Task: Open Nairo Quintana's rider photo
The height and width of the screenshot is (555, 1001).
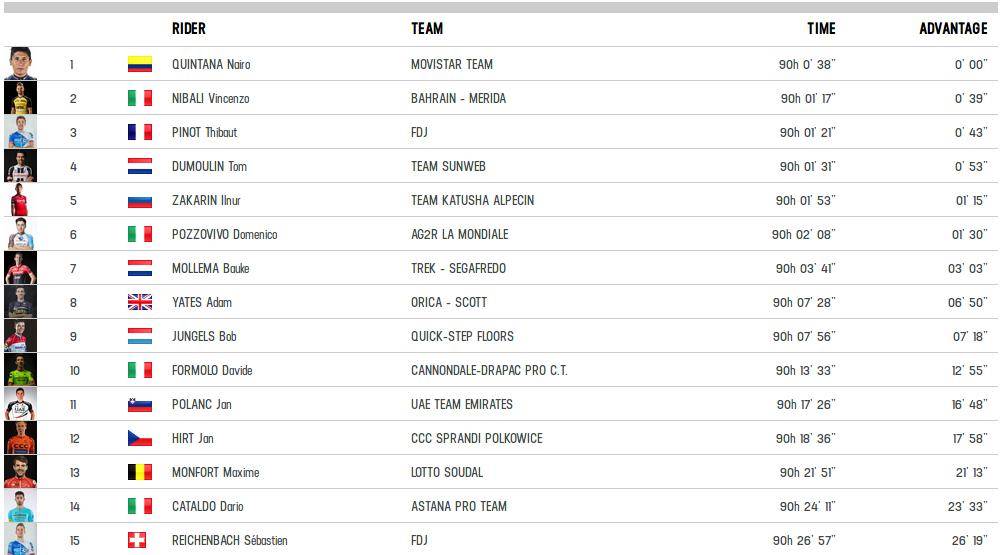Action: (x=20, y=63)
